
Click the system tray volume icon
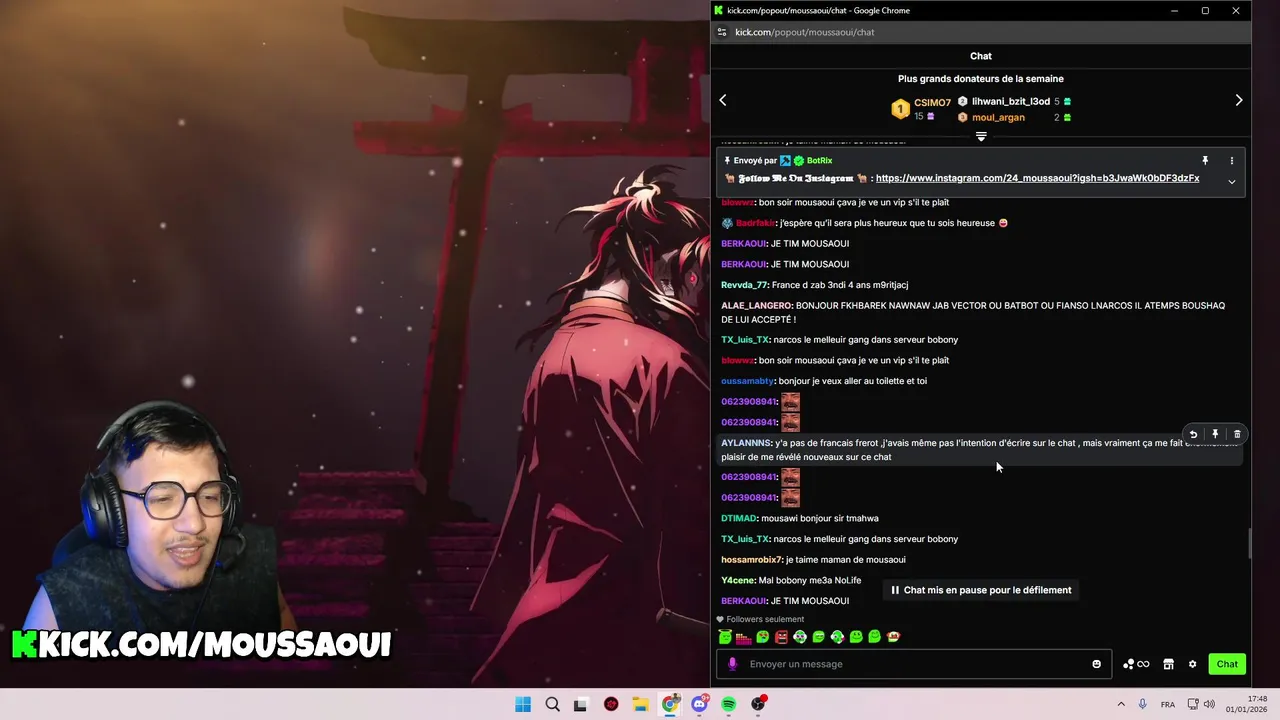pyautogui.click(x=1208, y=704)
